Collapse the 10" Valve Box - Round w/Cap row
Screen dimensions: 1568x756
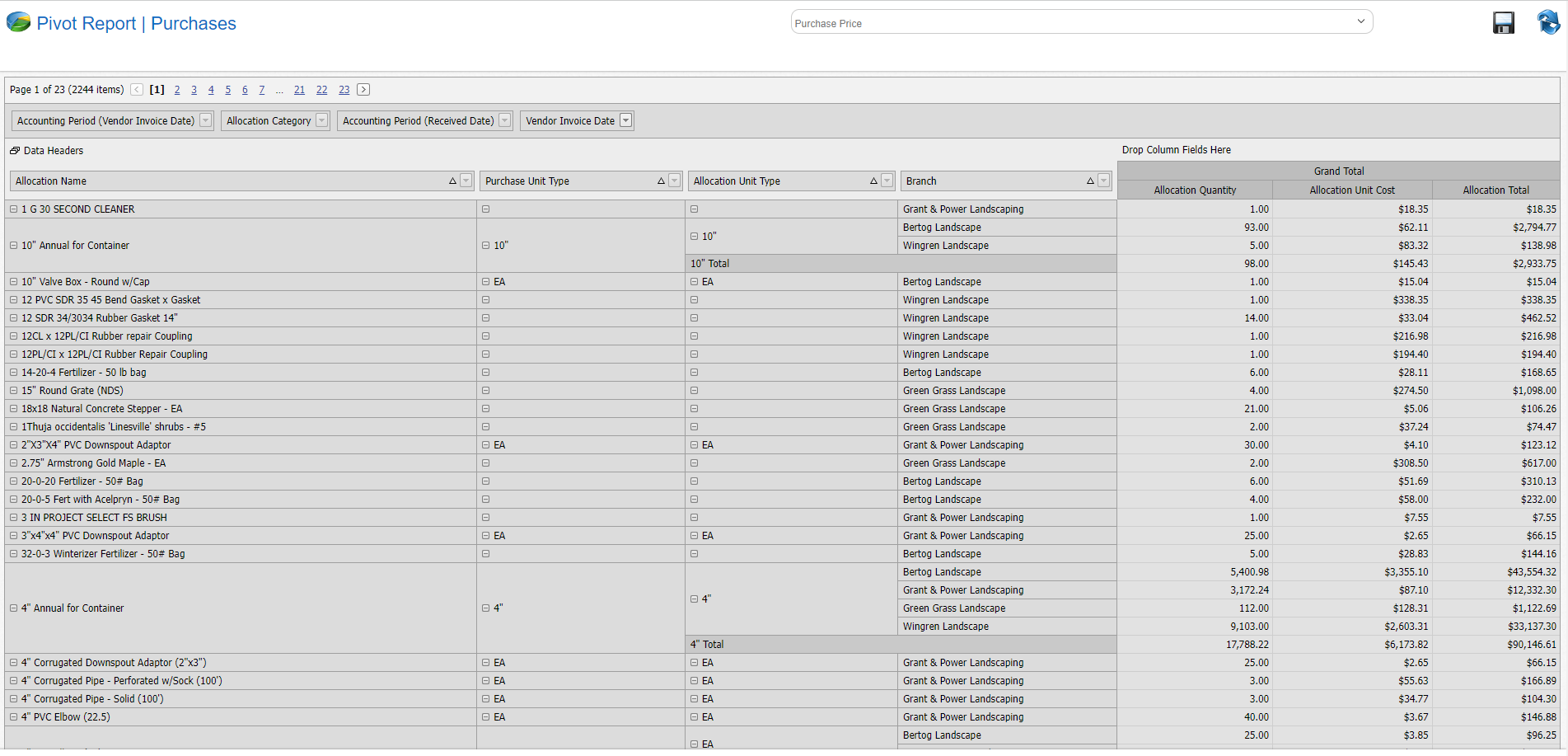click(13, 282)
